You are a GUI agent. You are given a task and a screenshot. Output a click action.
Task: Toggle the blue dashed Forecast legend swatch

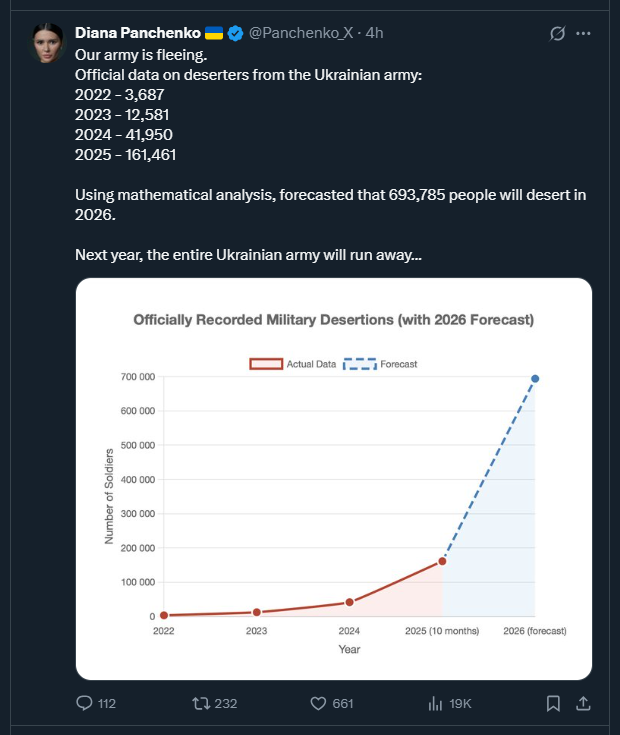tap(359, 364)
